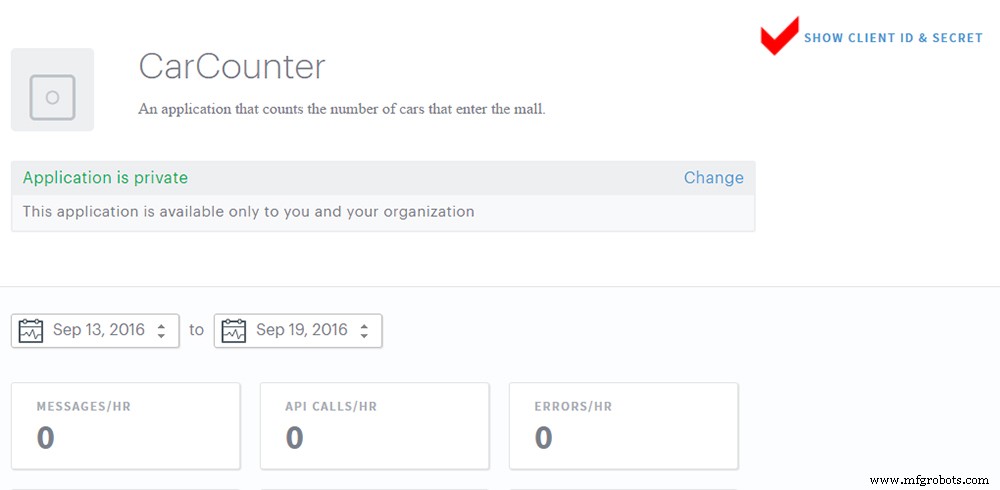1000x490 pixels.
Task: Decrease end date using the down arrow
Action: point(364,336)
